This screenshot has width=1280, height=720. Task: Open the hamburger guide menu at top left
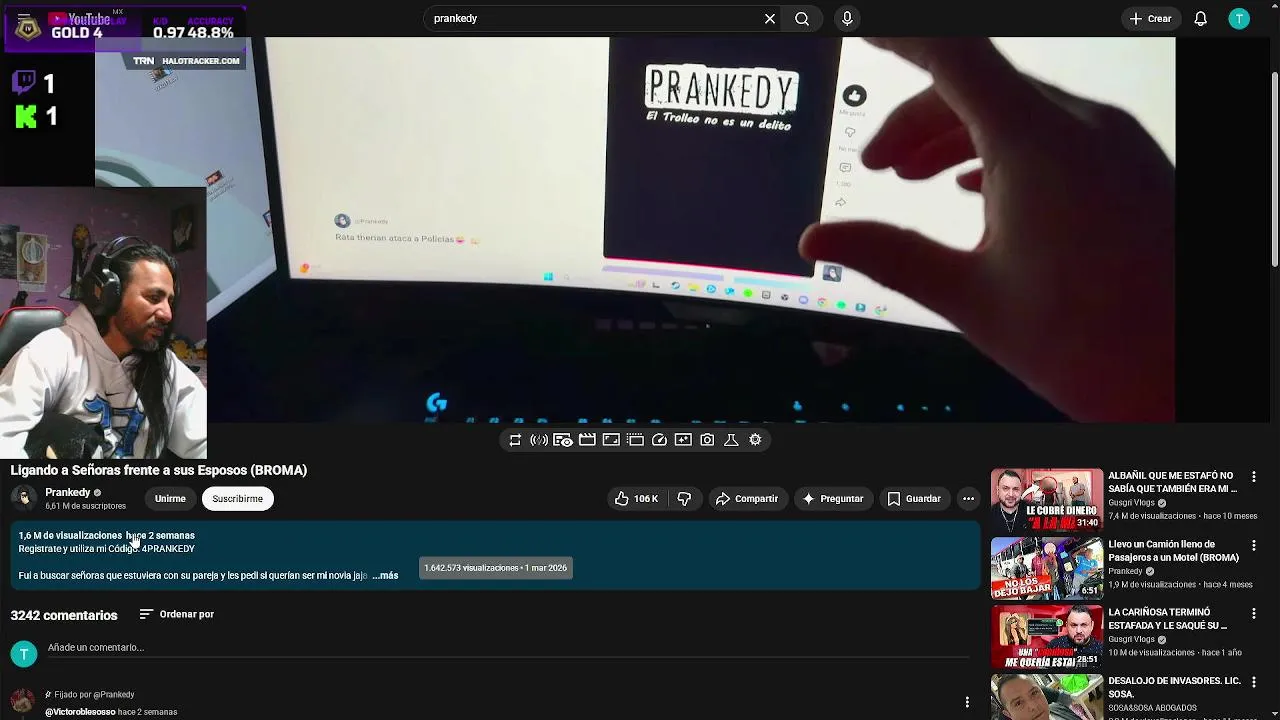(24, 18)
